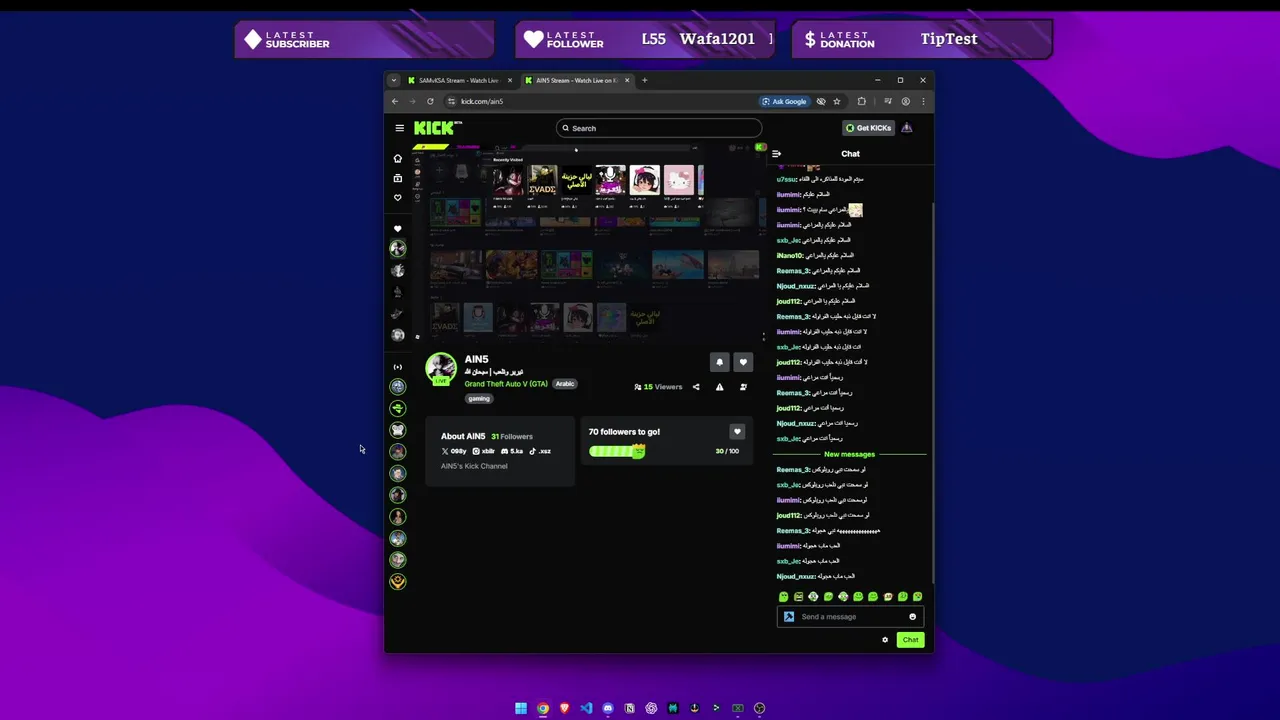
Task: Collapse the chat panel
Action: coord(776,154)
